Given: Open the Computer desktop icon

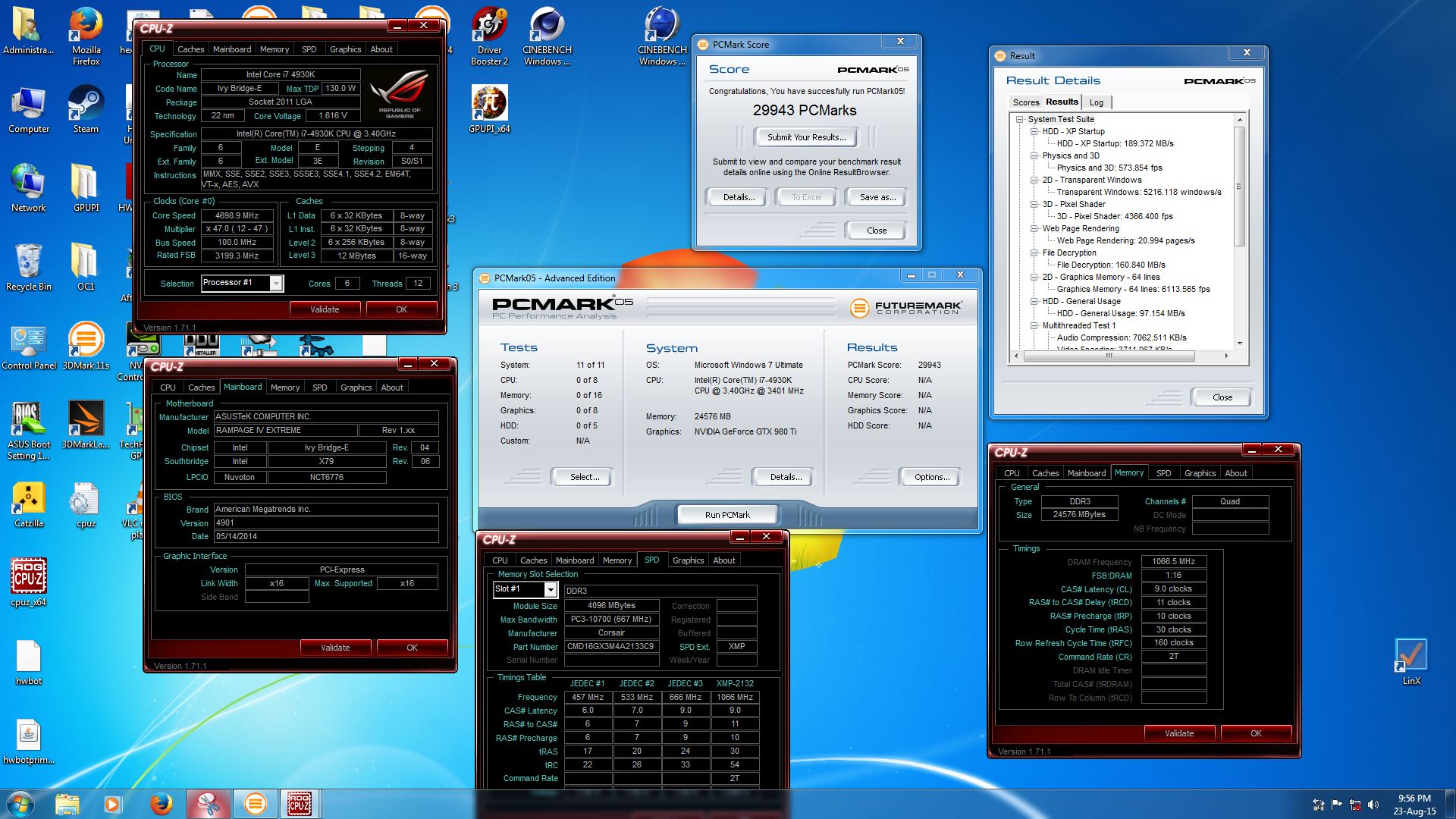Looking at the screenshot, I should pos(29,108).
